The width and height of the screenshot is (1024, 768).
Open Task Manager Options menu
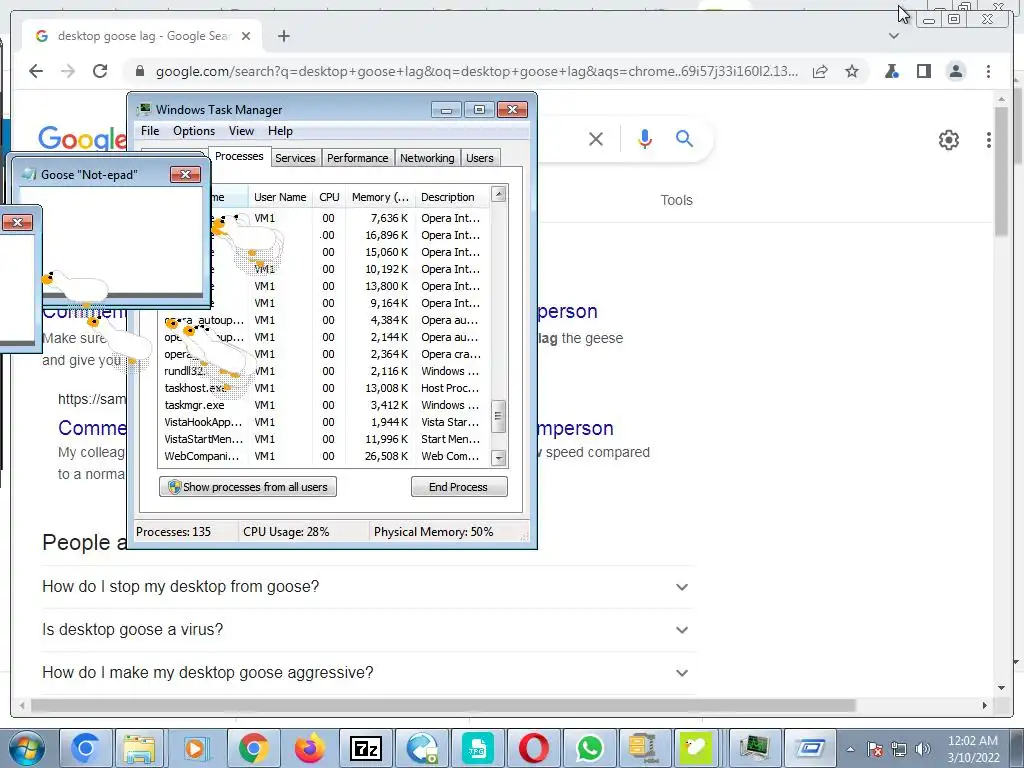coord(194,131)
